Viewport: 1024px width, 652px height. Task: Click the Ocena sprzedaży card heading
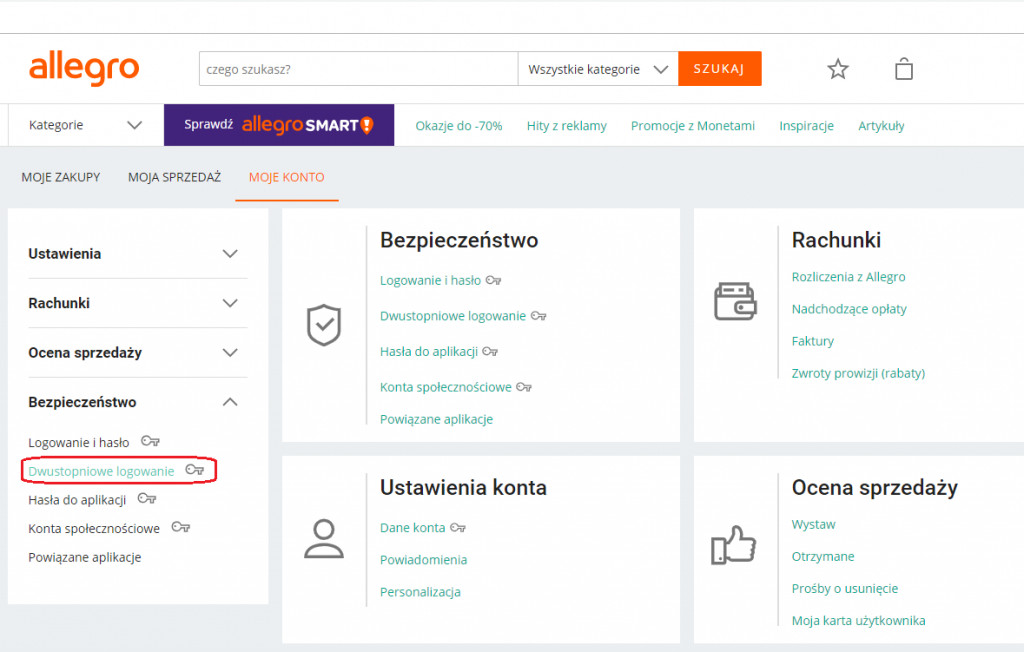(874, 487)
